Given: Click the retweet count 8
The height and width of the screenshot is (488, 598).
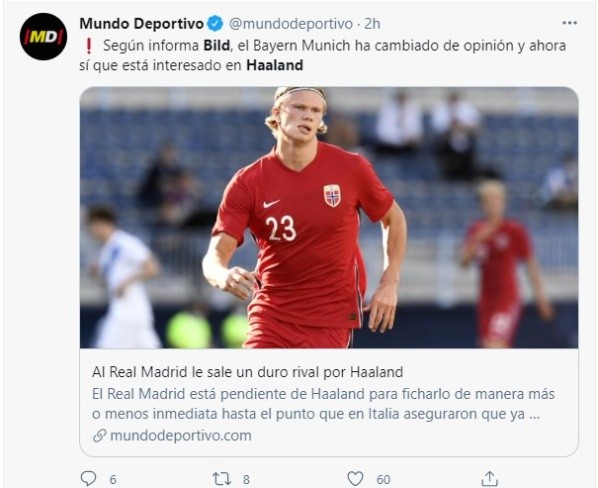Looking at the screenshot, I should click(x=246, y=479).
